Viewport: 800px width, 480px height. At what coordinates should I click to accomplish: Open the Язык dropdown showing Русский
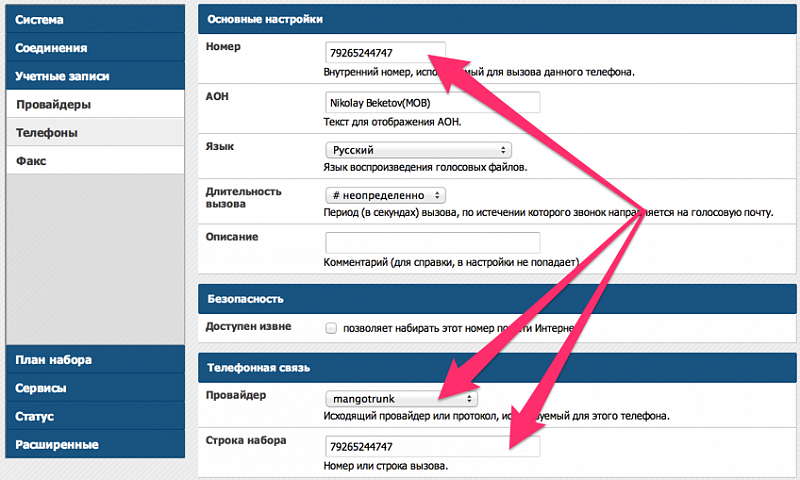[x=418, y=150]
